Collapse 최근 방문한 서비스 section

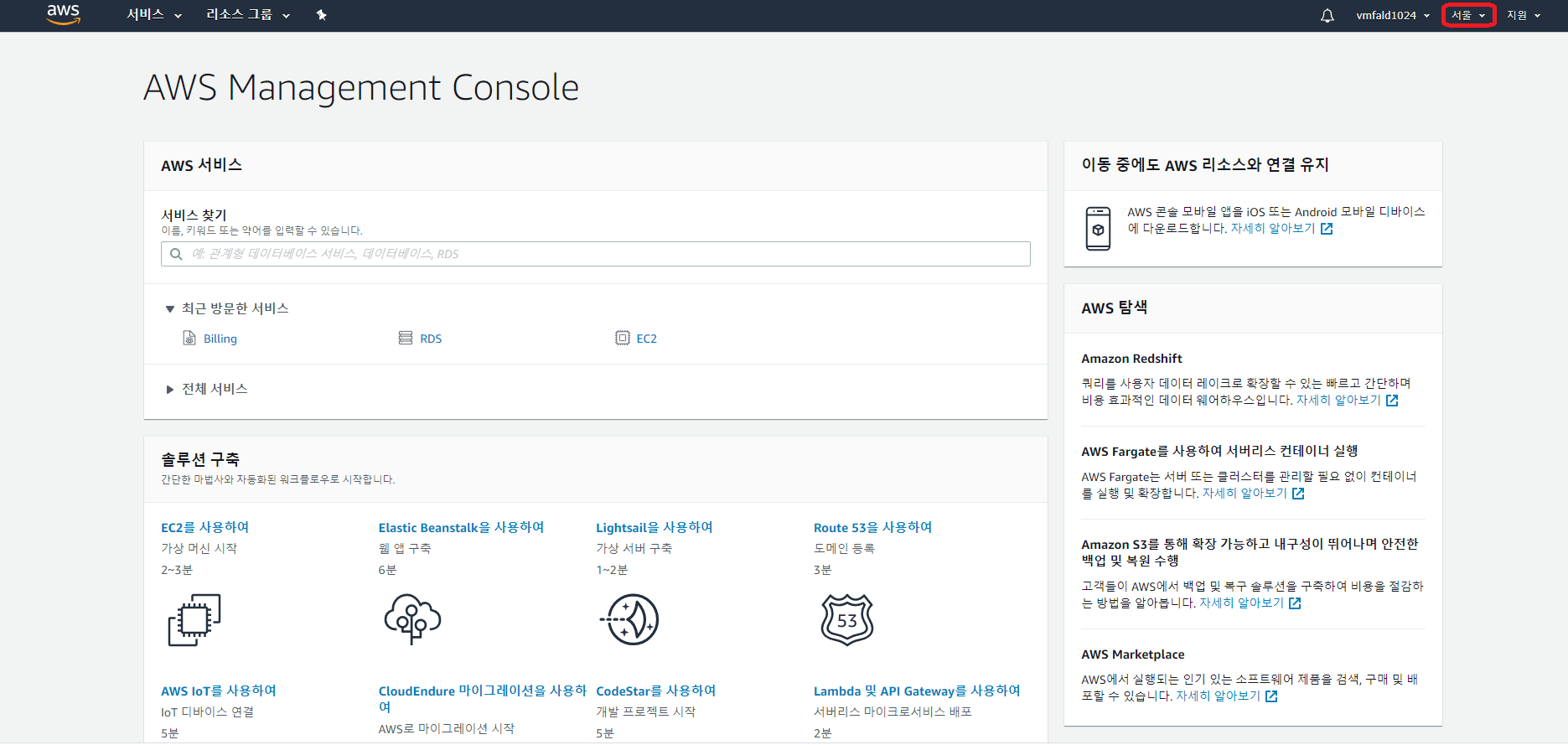(227, 308)
